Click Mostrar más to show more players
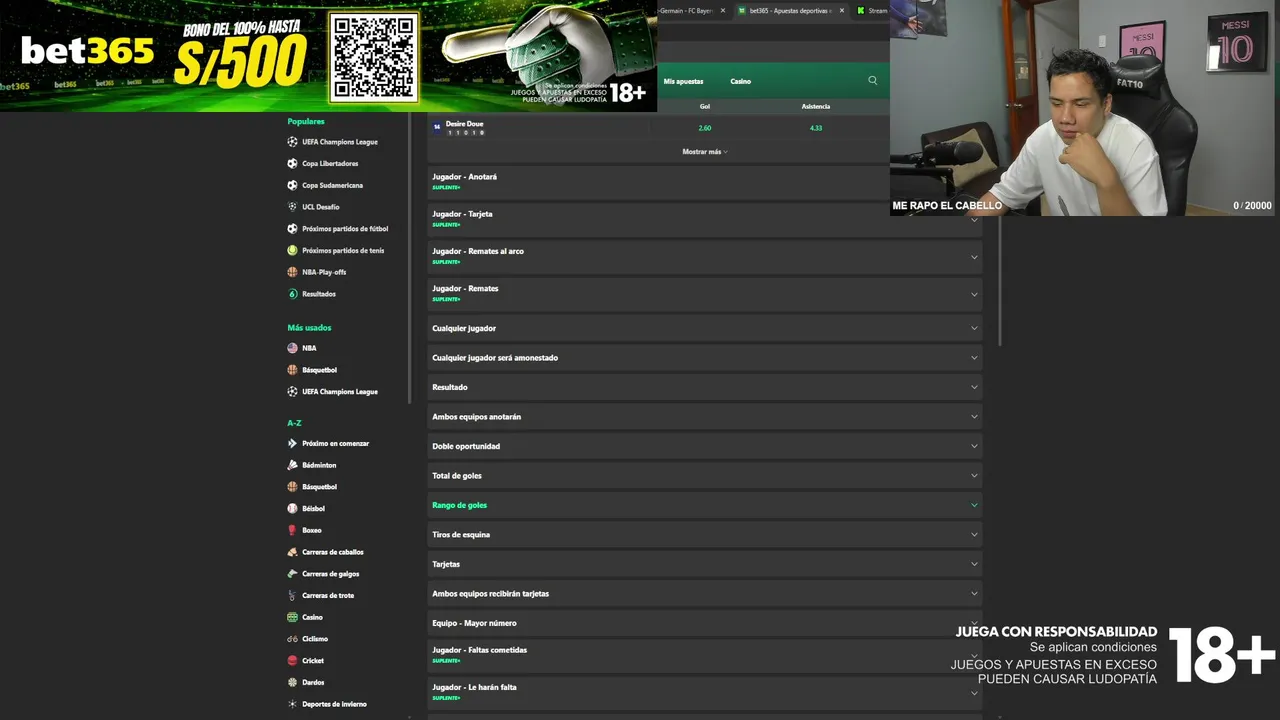Screen dimensions: 1280x720 pos(705,152)
